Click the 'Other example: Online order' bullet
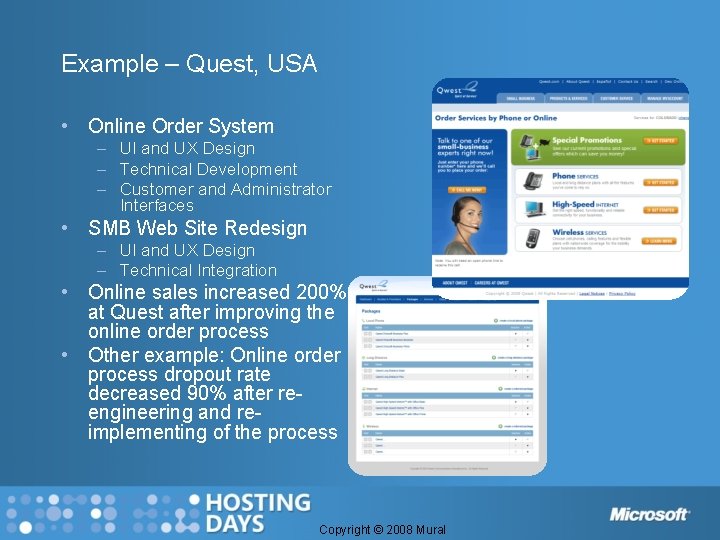720x540 pixels. point(214,394)
